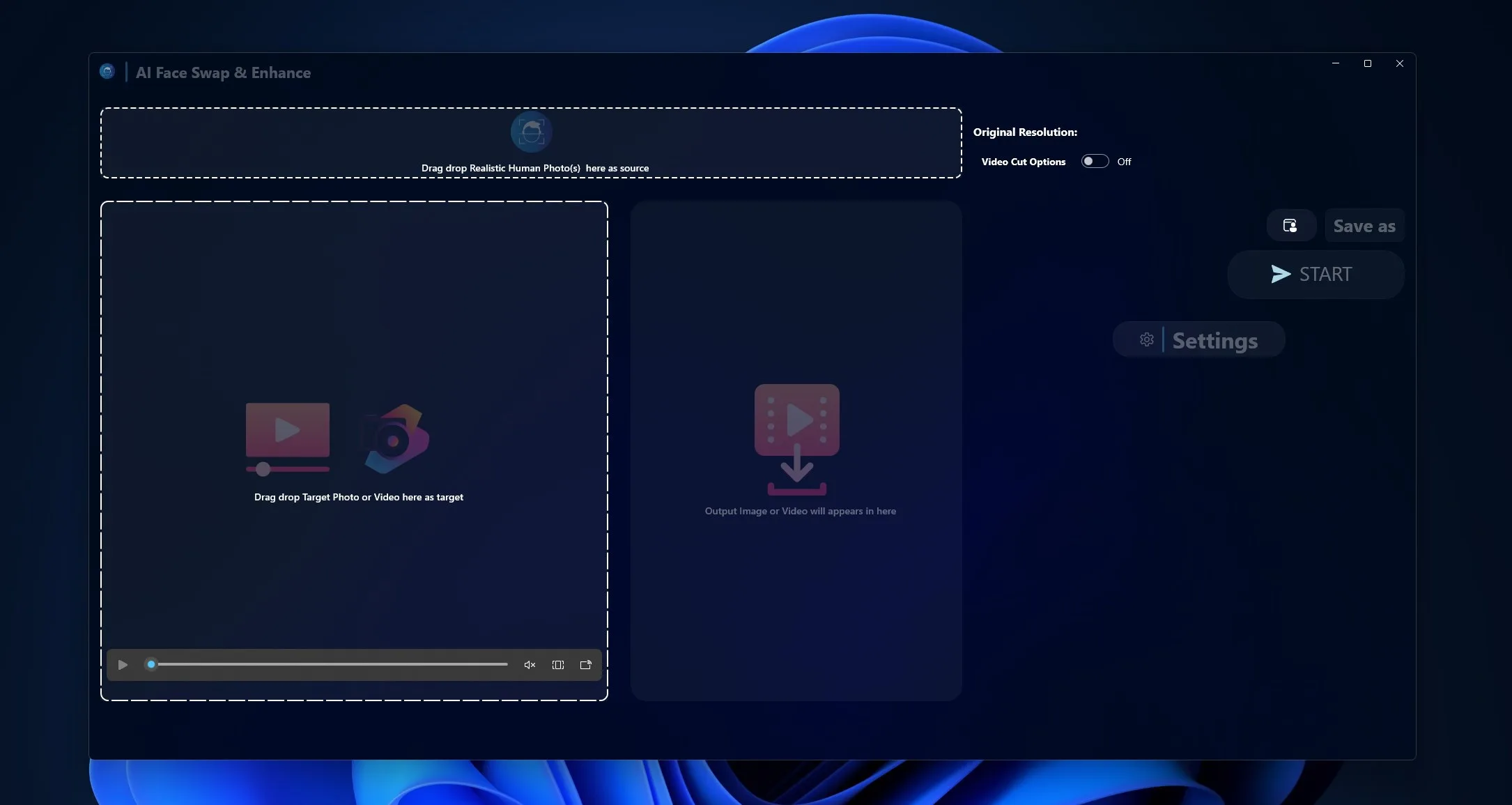Viewport: 1512px width, 805px height.
Task: Maximize the AI Face Swap window
Action: coord(1368,63)
